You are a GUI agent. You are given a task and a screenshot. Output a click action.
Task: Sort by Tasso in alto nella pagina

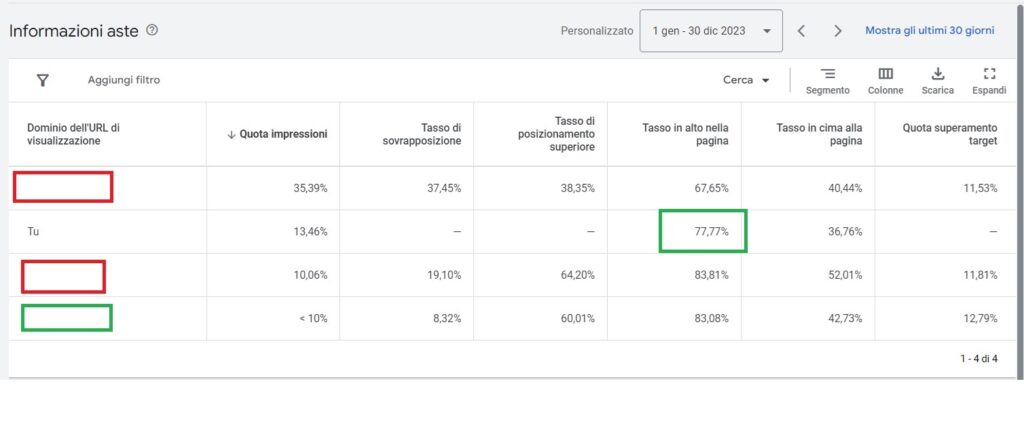[x=685, y=135]
